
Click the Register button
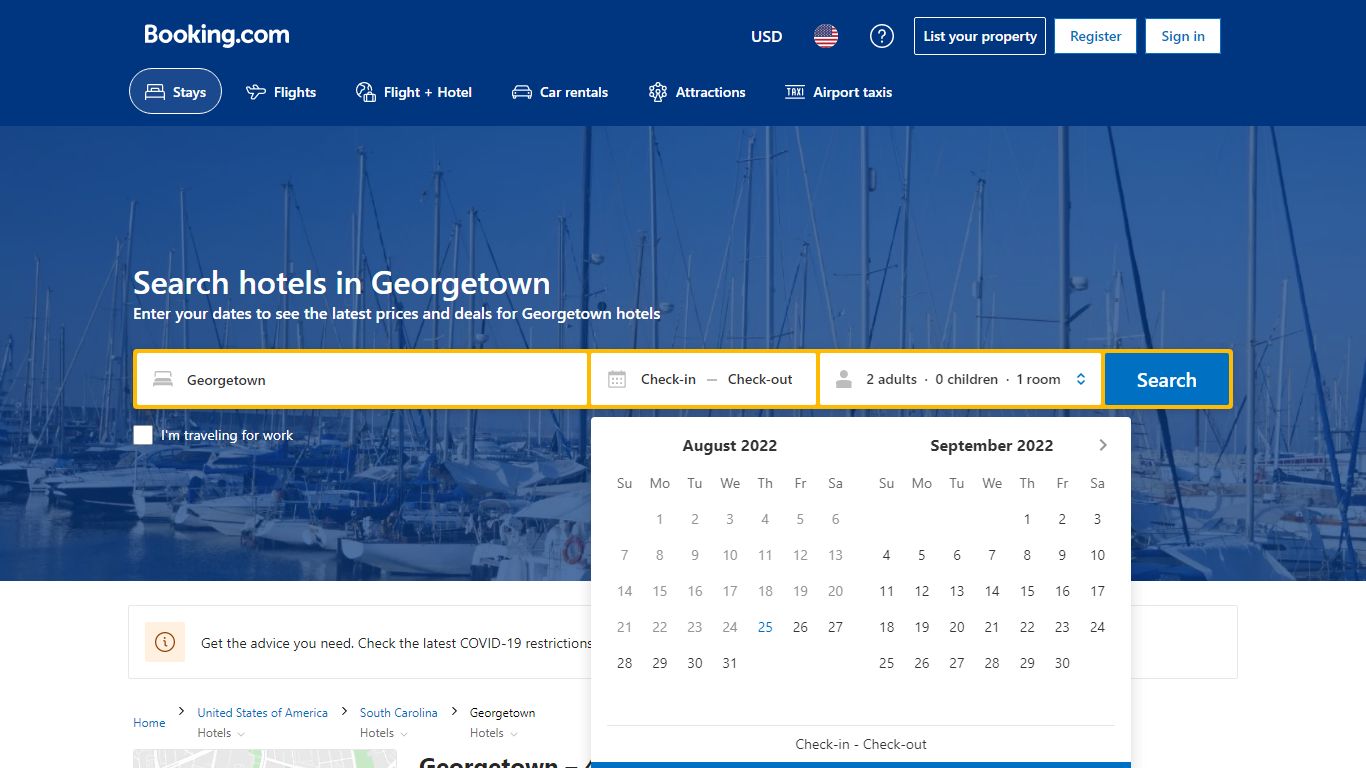[1096, 36]
